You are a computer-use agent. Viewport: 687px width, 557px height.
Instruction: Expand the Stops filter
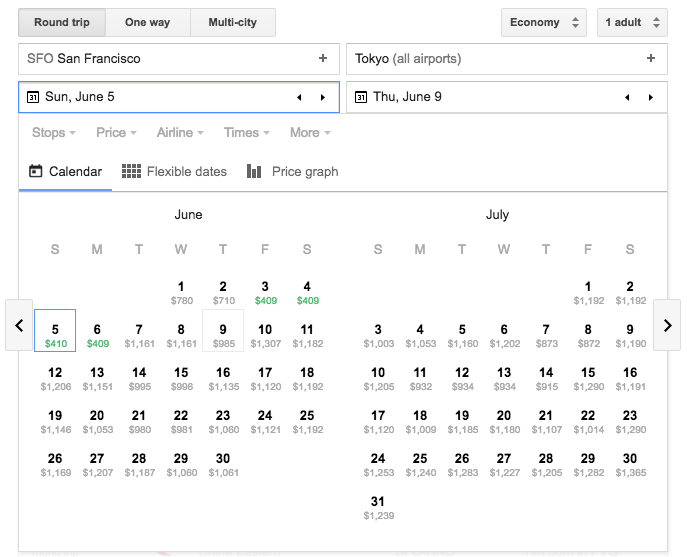coord(54,133)
